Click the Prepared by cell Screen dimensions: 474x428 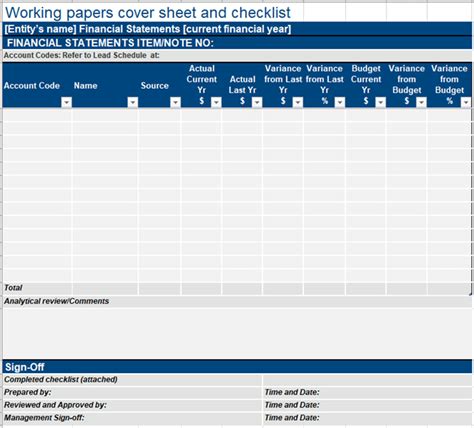coord(132,392)
